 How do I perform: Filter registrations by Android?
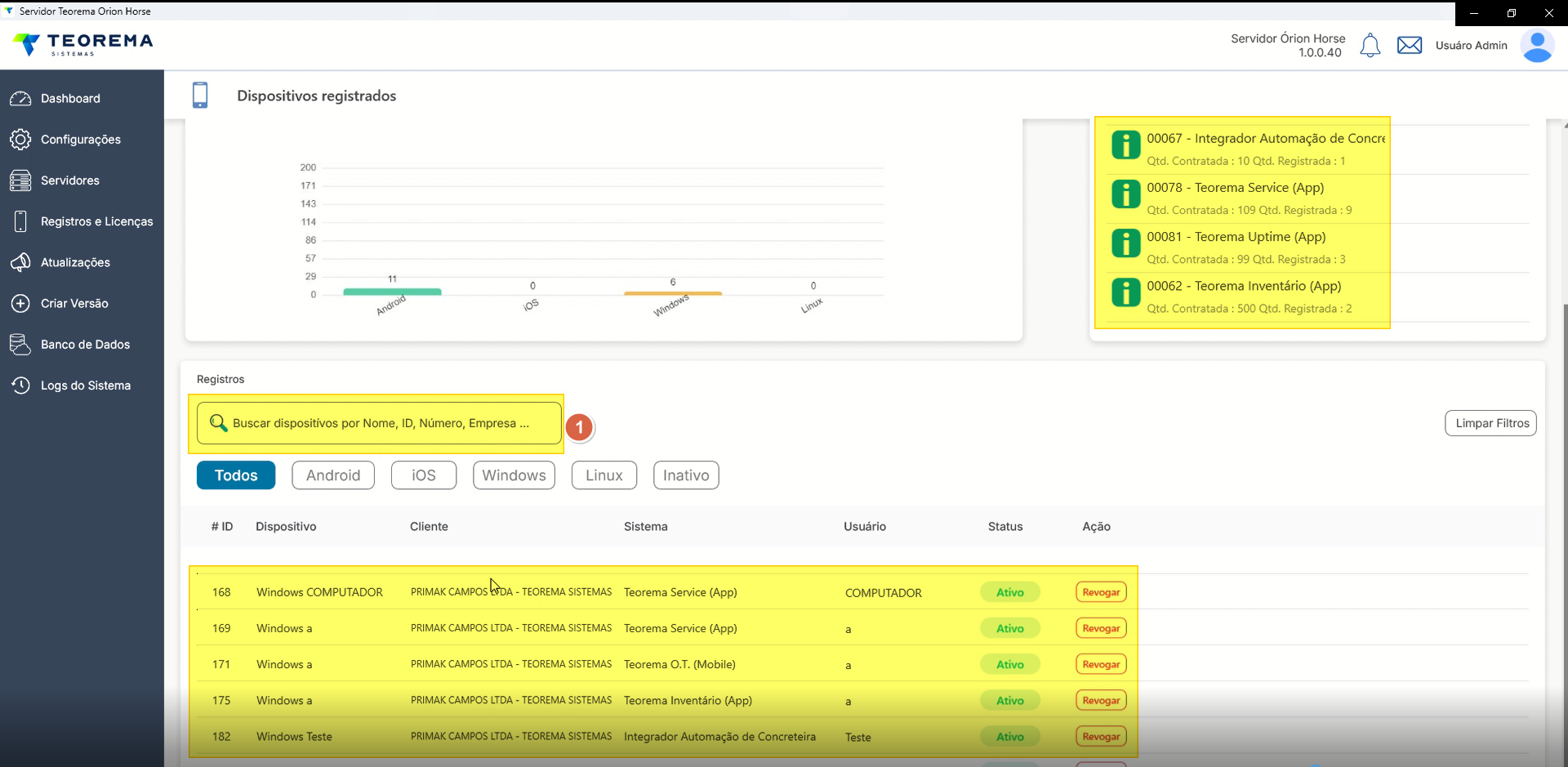(333, 475)
